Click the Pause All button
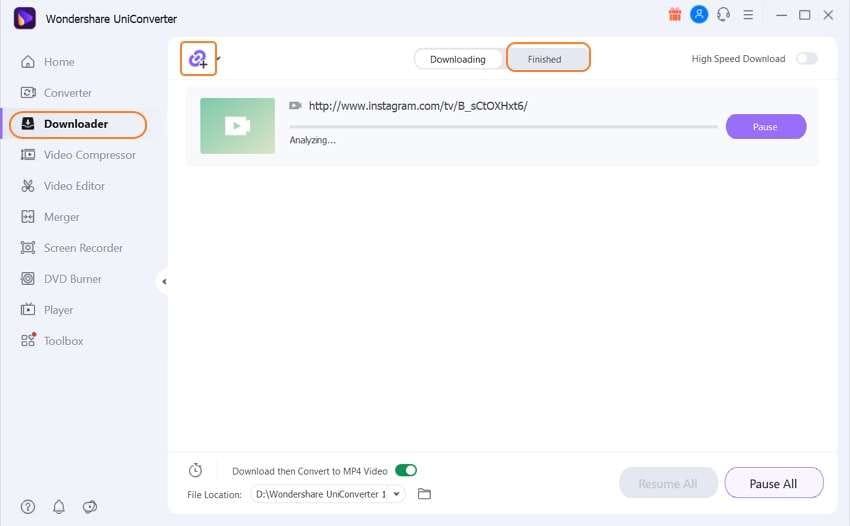The width and height of the screenshot is (850, 526). [x=774, y=483]
